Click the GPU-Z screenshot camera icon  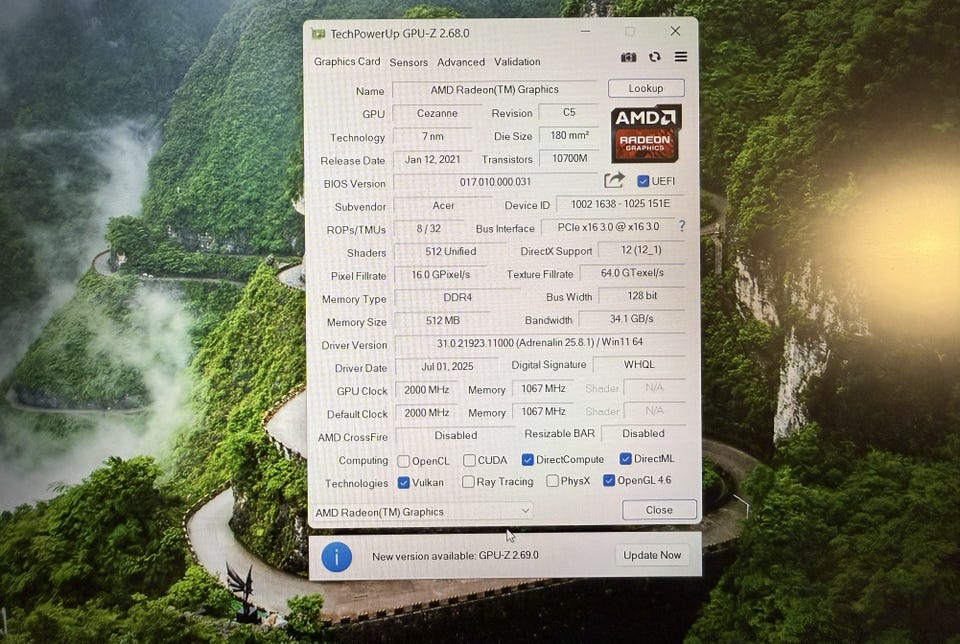tap(628, 57)
